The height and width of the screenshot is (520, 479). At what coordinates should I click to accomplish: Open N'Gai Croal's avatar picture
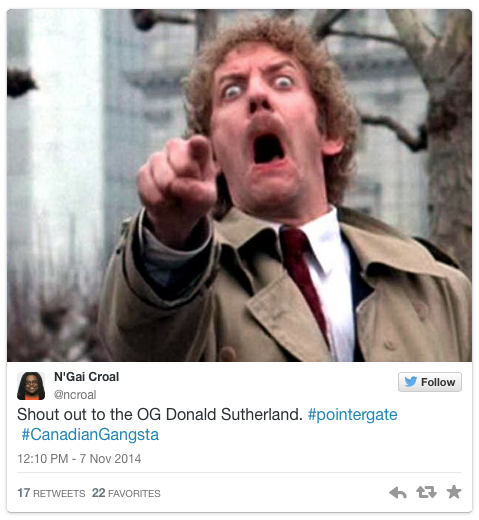[x=31, y=386]
